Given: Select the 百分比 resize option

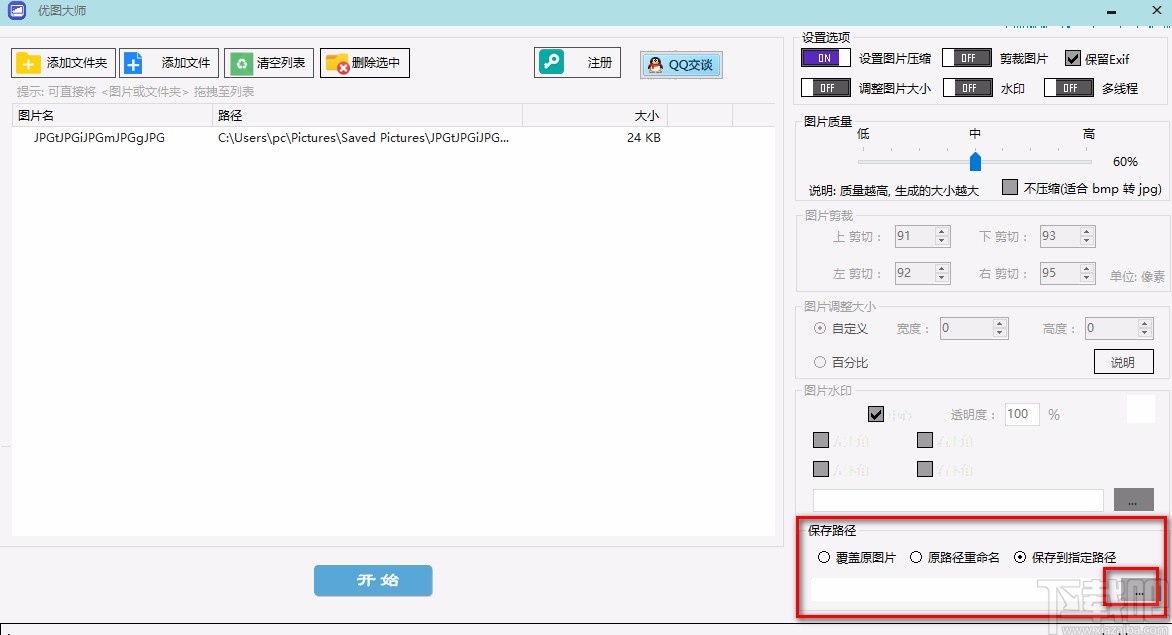Looking at the screenshot, I should click(x=820, y=362).
